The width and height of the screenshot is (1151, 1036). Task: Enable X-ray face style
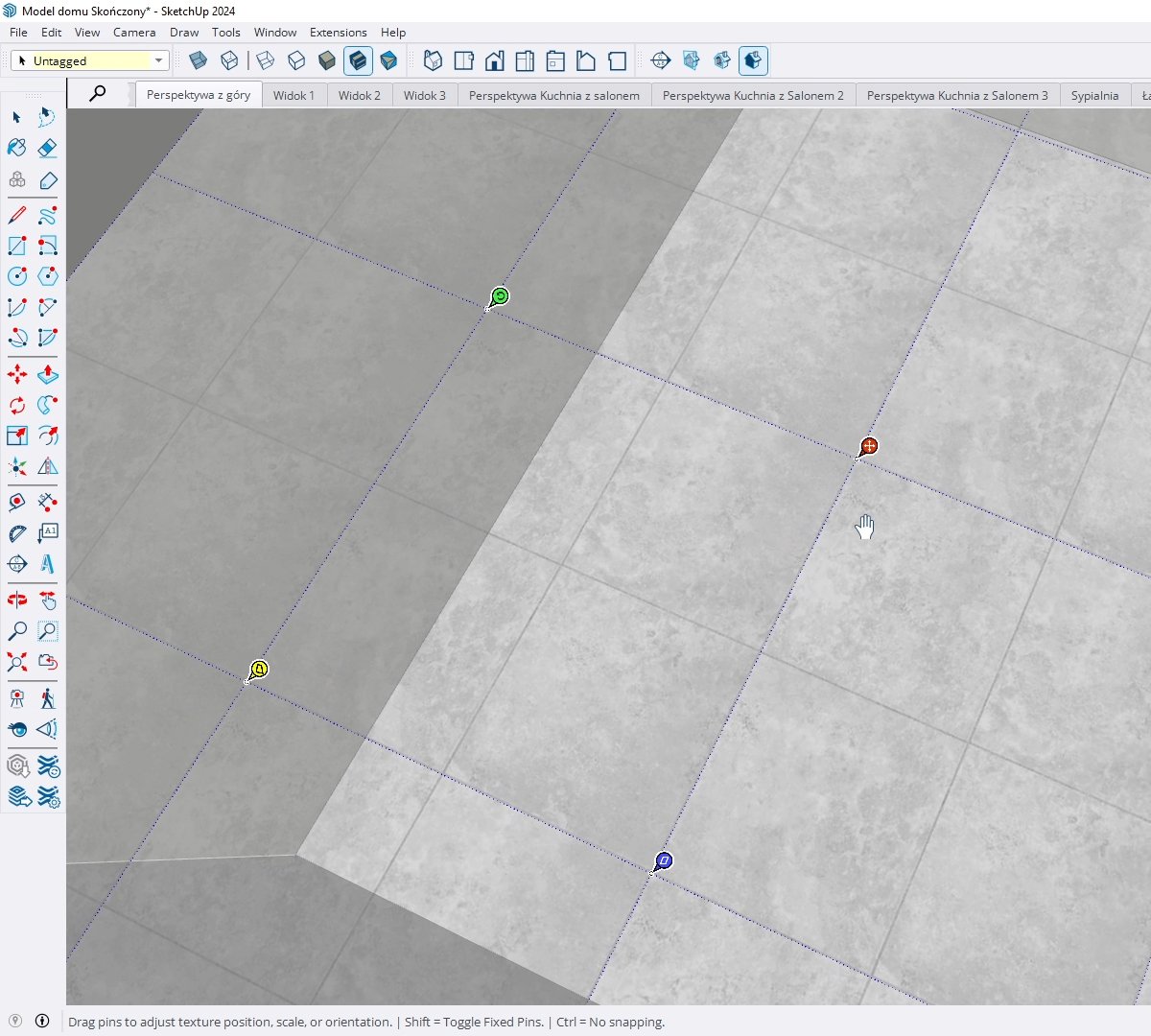(x=196, y=60)
